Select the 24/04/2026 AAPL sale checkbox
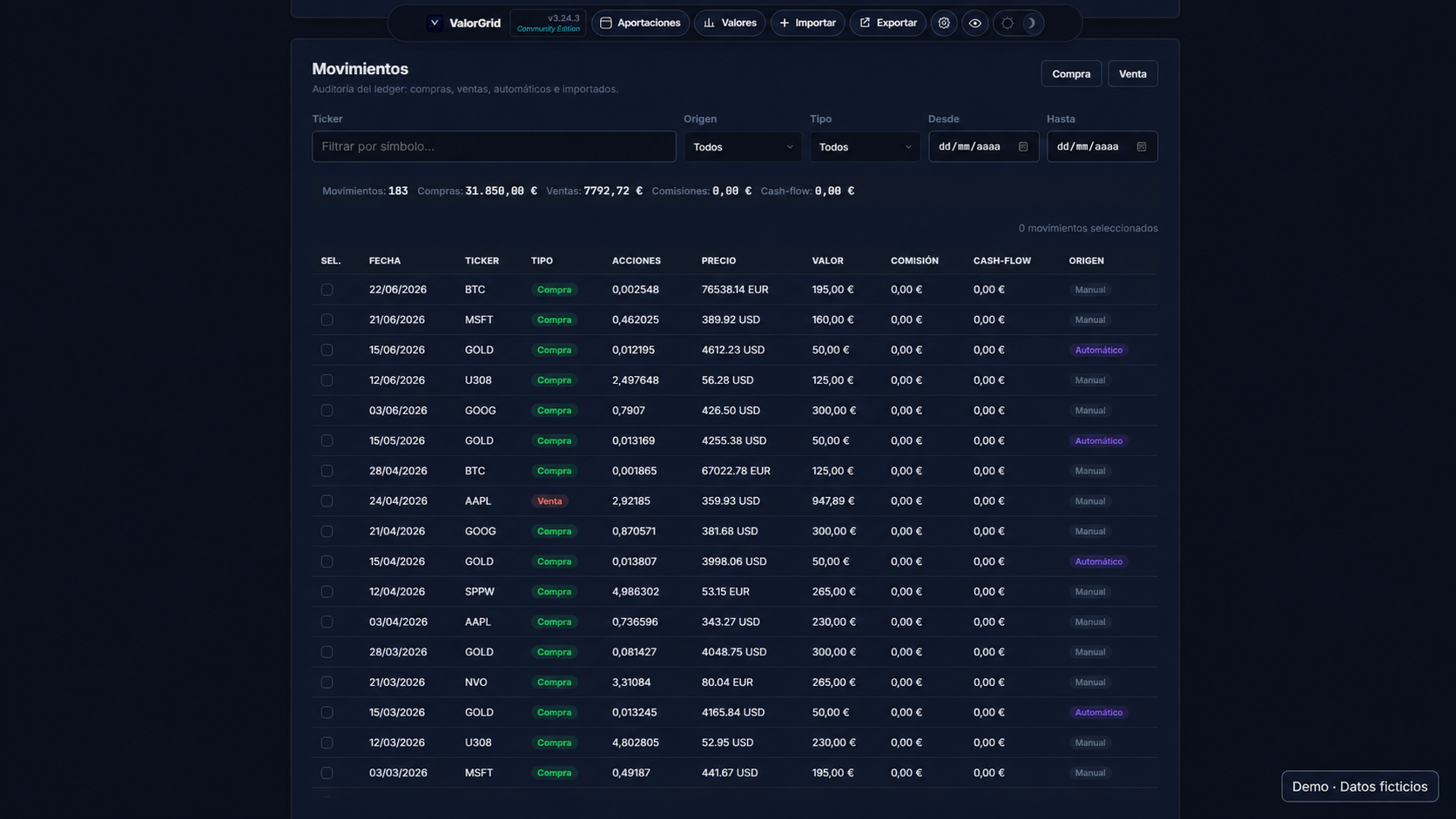1456x819 pixels. pyautogui.click(x=327, y=500)
